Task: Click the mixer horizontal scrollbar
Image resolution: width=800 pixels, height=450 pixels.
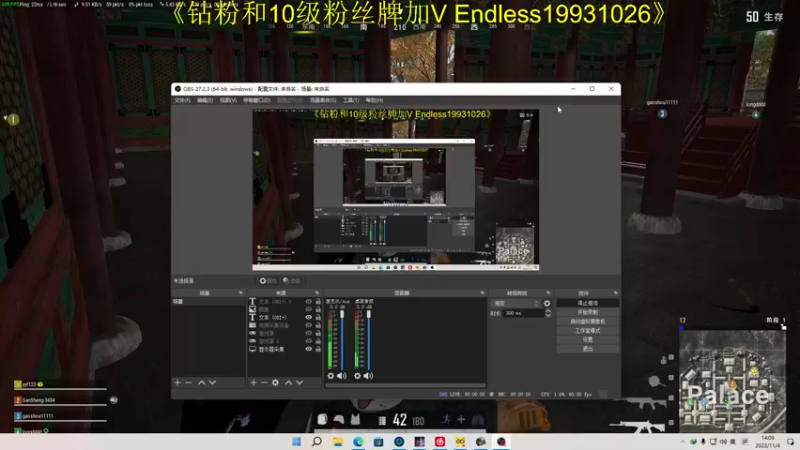Action: (x=406, y=385)
